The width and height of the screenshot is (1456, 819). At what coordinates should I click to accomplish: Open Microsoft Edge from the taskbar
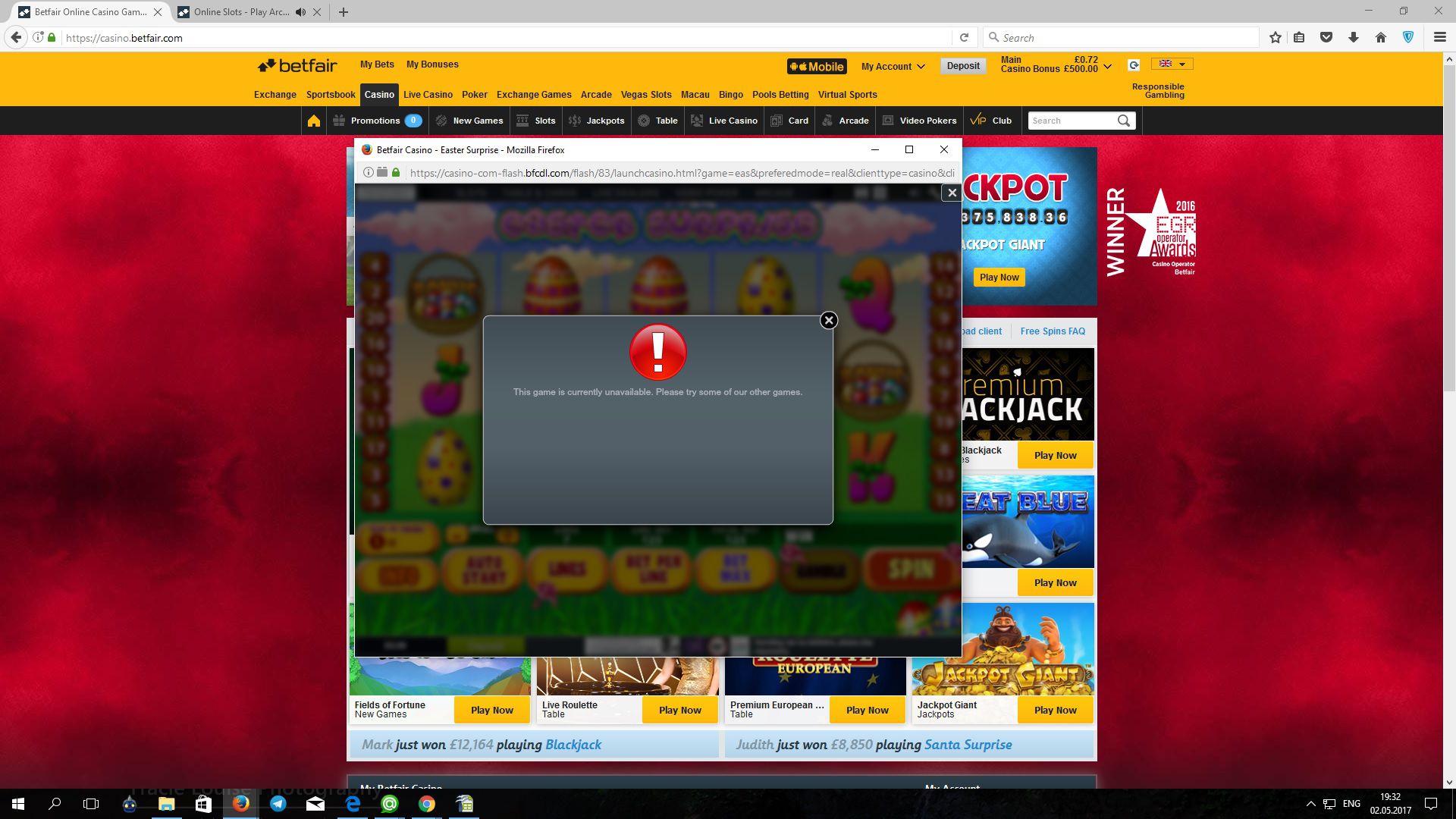pyautogui.click(x=353, y=804)
